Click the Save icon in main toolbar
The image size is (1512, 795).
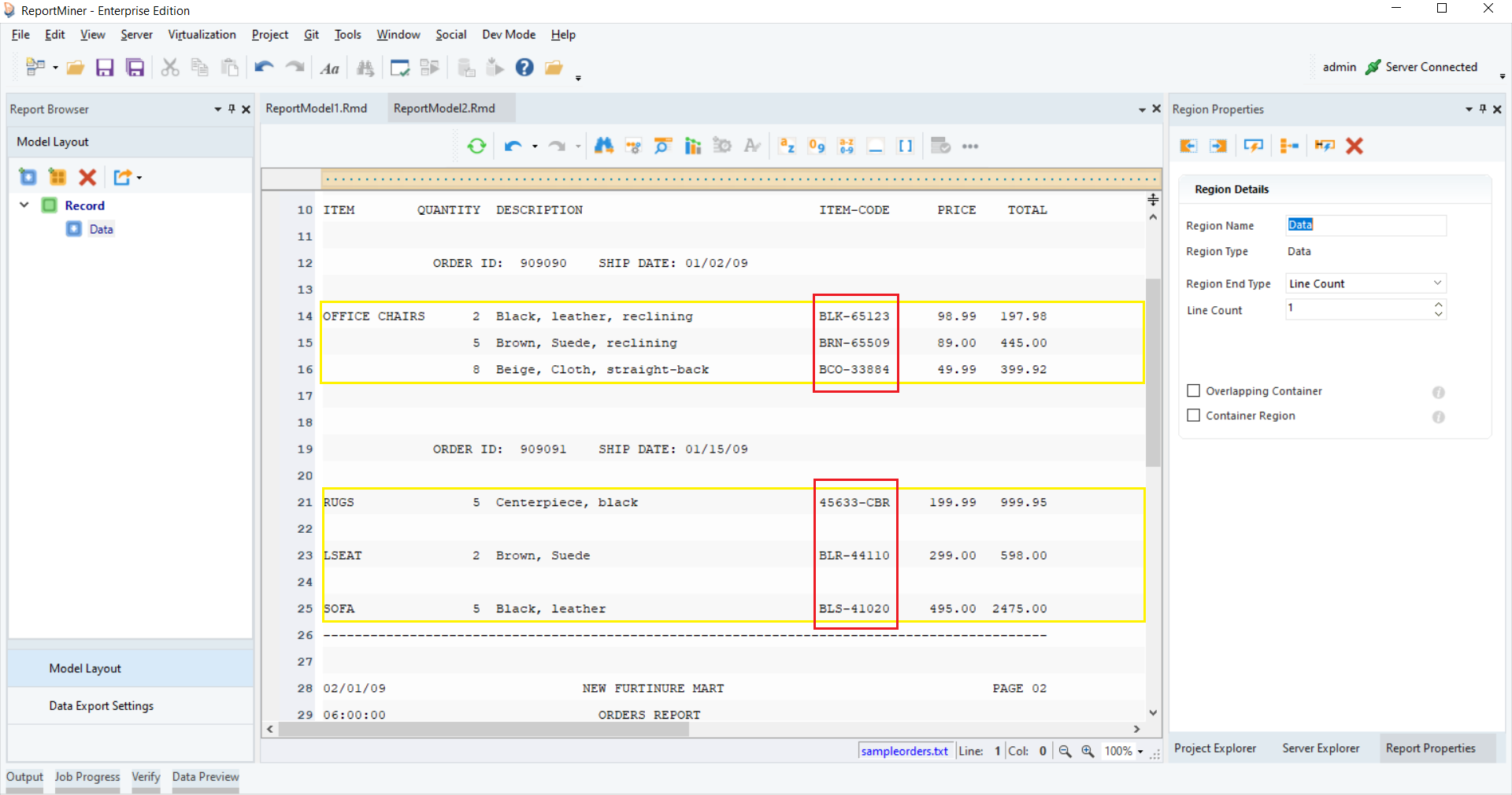click(x=105, y=68)
